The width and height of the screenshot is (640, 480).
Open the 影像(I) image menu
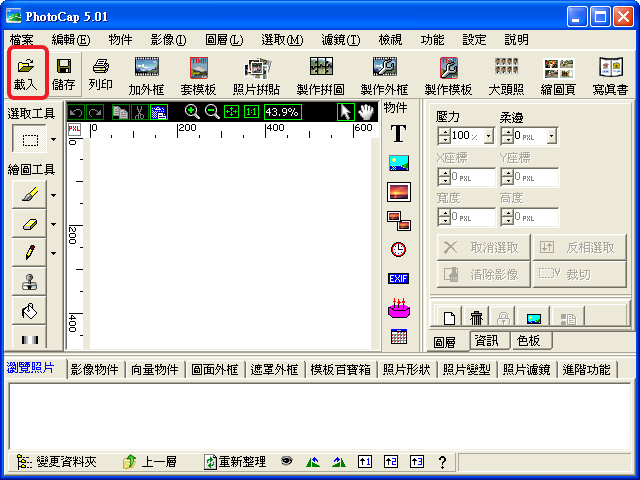point(168,40)
